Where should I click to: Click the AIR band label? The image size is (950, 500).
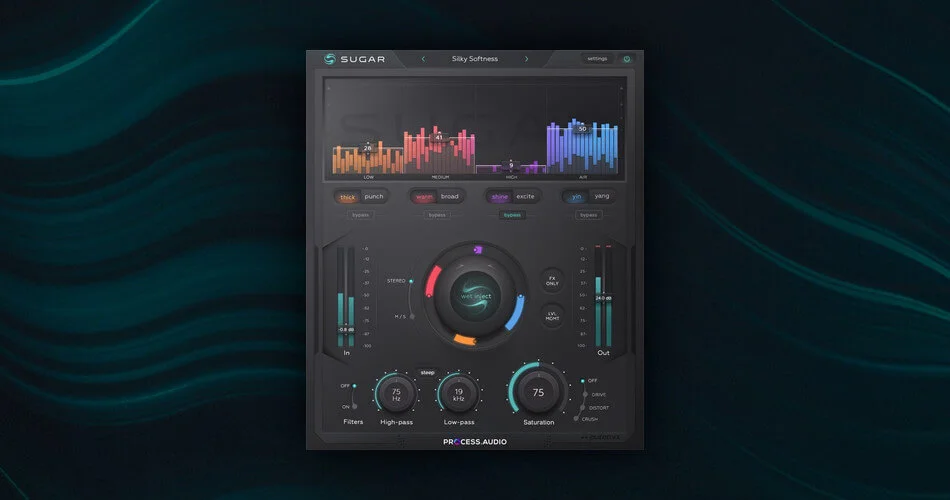click(583, 177)
